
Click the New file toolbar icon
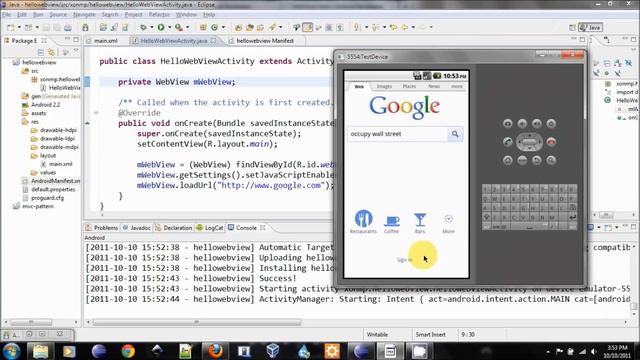pos(11,27)
